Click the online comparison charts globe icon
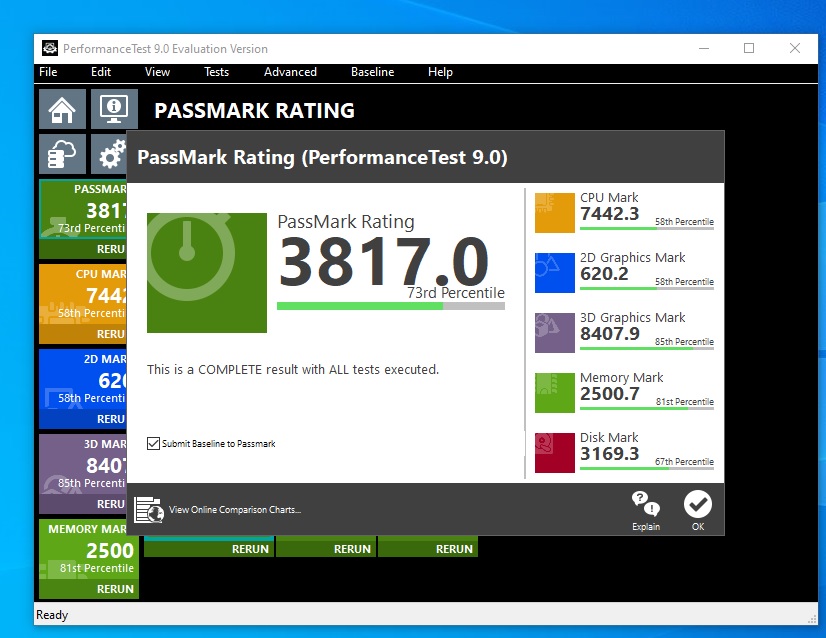Image resolution: width=826 pixels, height=638 pixels. tap(149, 509)
